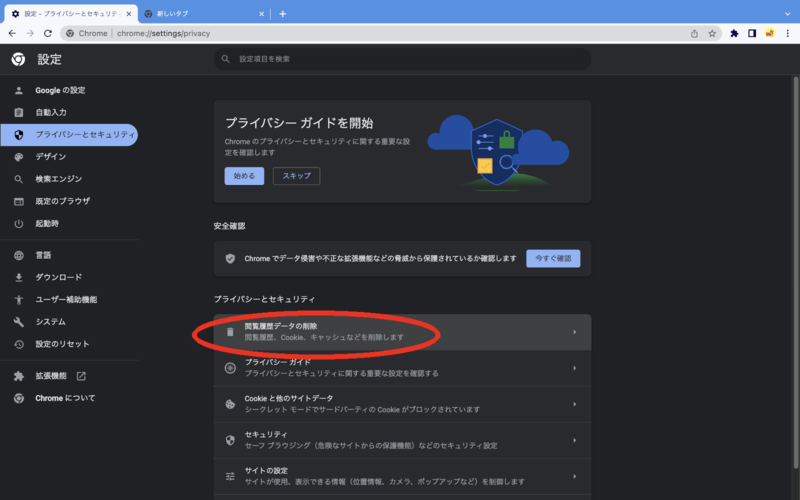Click the browser forward arrow
Screen dimensions: 800x500
click(x=30, y=33)
